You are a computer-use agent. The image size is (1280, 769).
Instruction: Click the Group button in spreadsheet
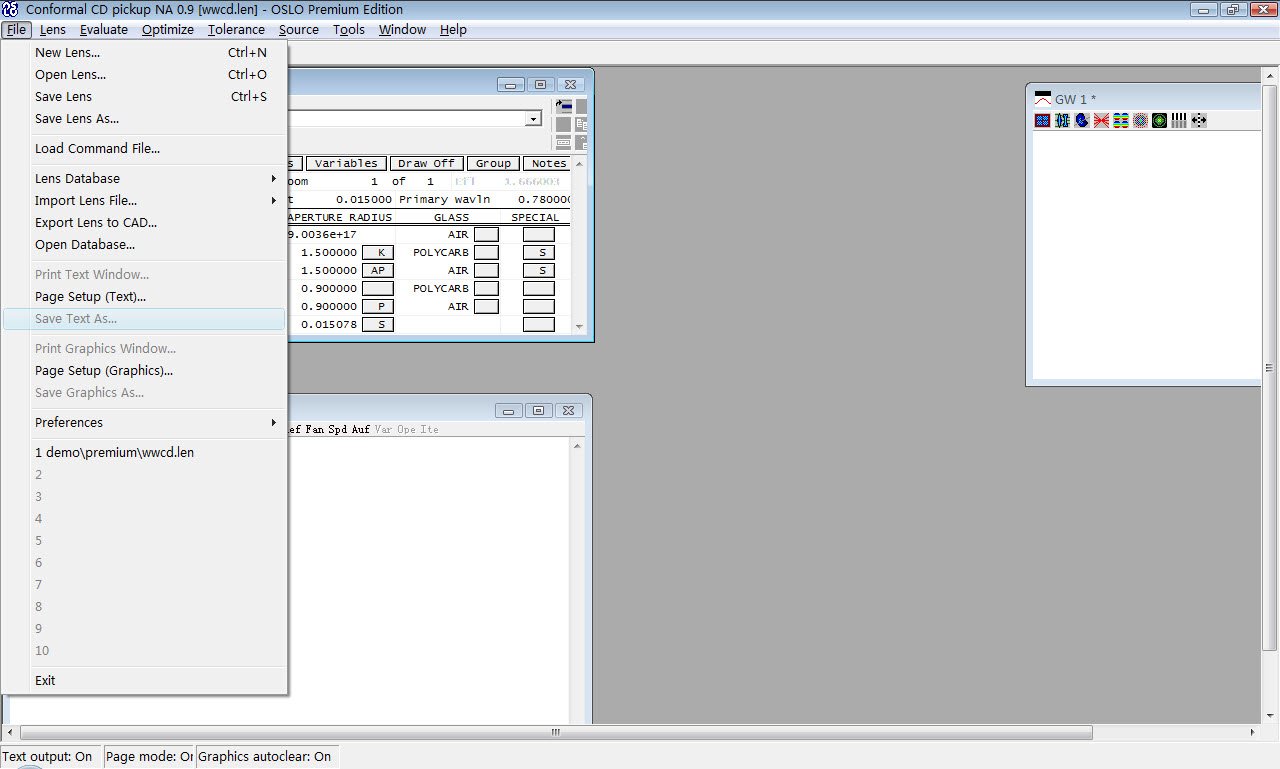coord(493,164)
